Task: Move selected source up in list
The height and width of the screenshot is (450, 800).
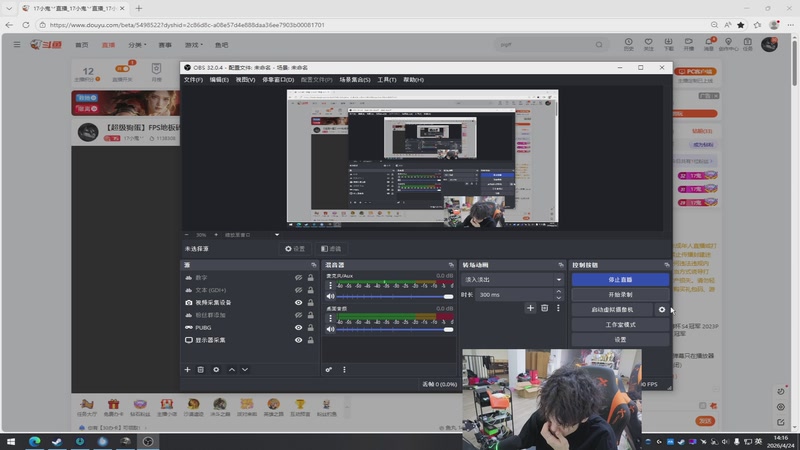Action: click(x=232, y=369)
